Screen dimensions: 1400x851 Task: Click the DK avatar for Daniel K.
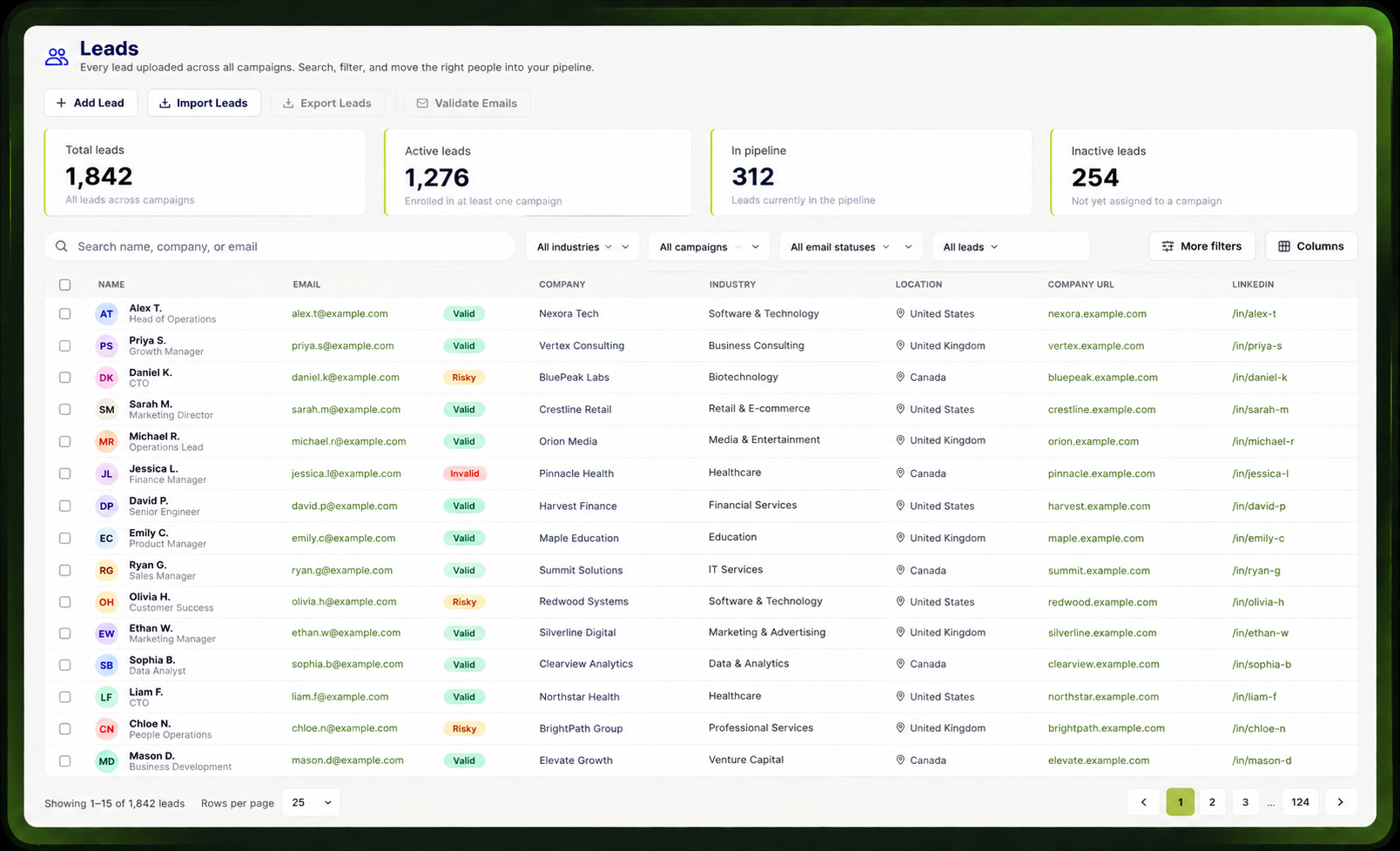106,378
